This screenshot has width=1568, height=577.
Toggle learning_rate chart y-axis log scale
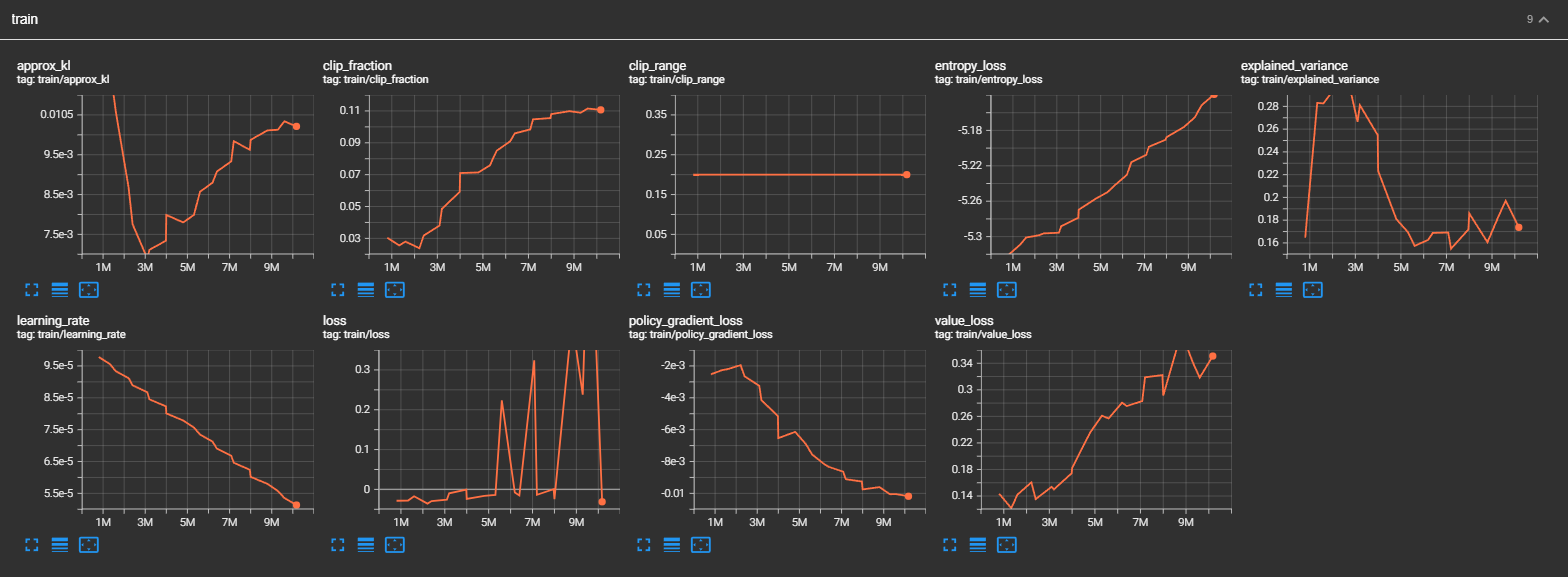click(x=59, y=545)
